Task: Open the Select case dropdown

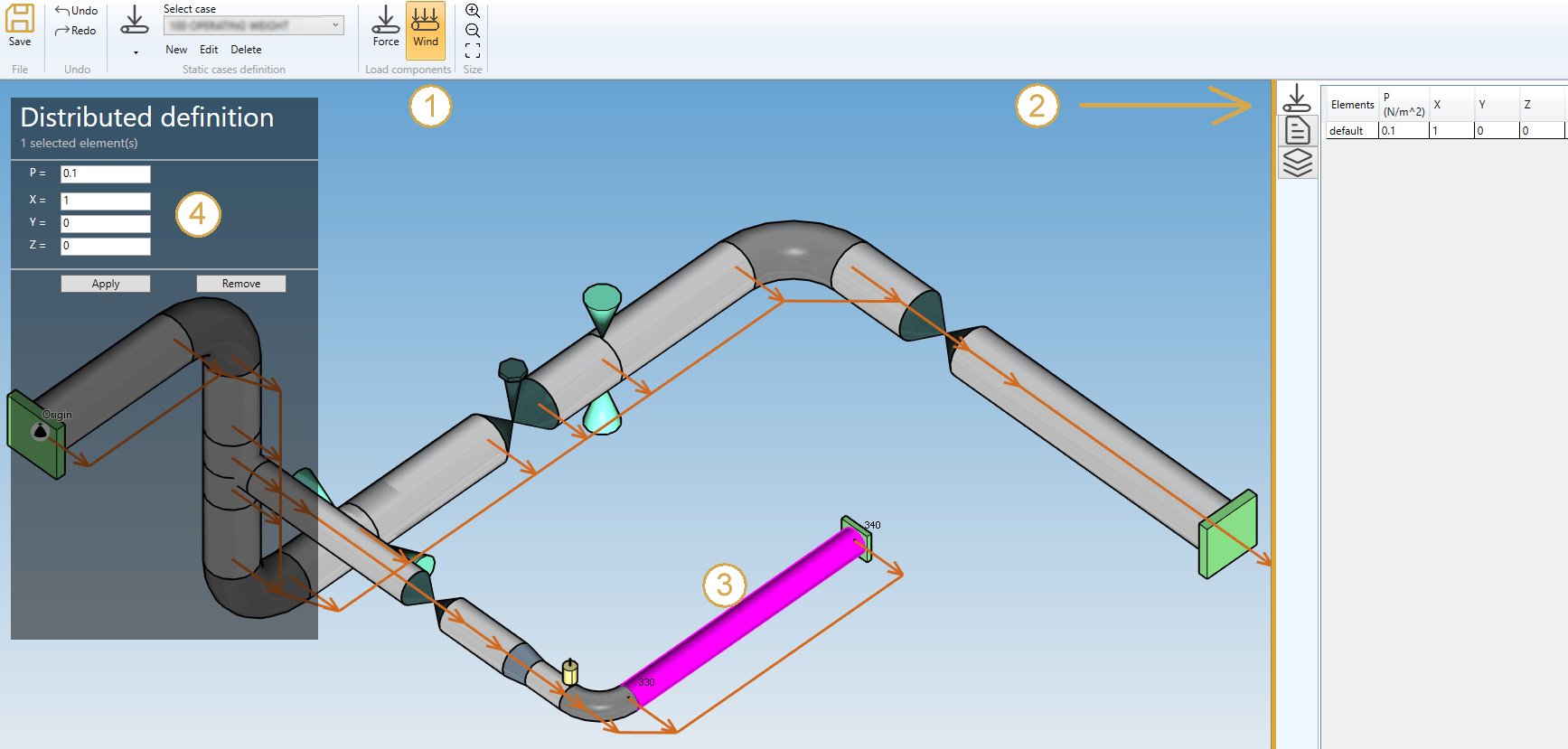Action: 254,25
